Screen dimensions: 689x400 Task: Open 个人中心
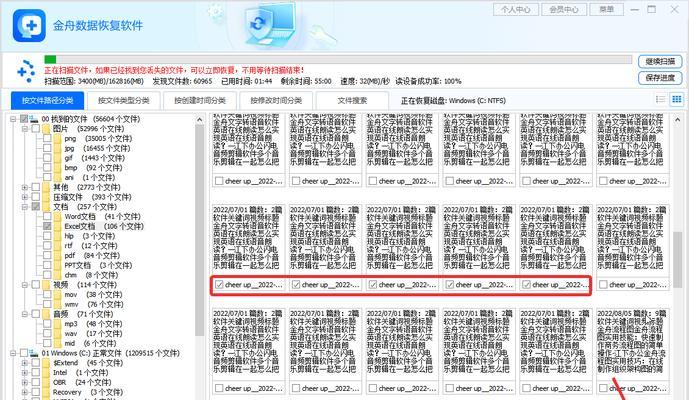[515, 9]
